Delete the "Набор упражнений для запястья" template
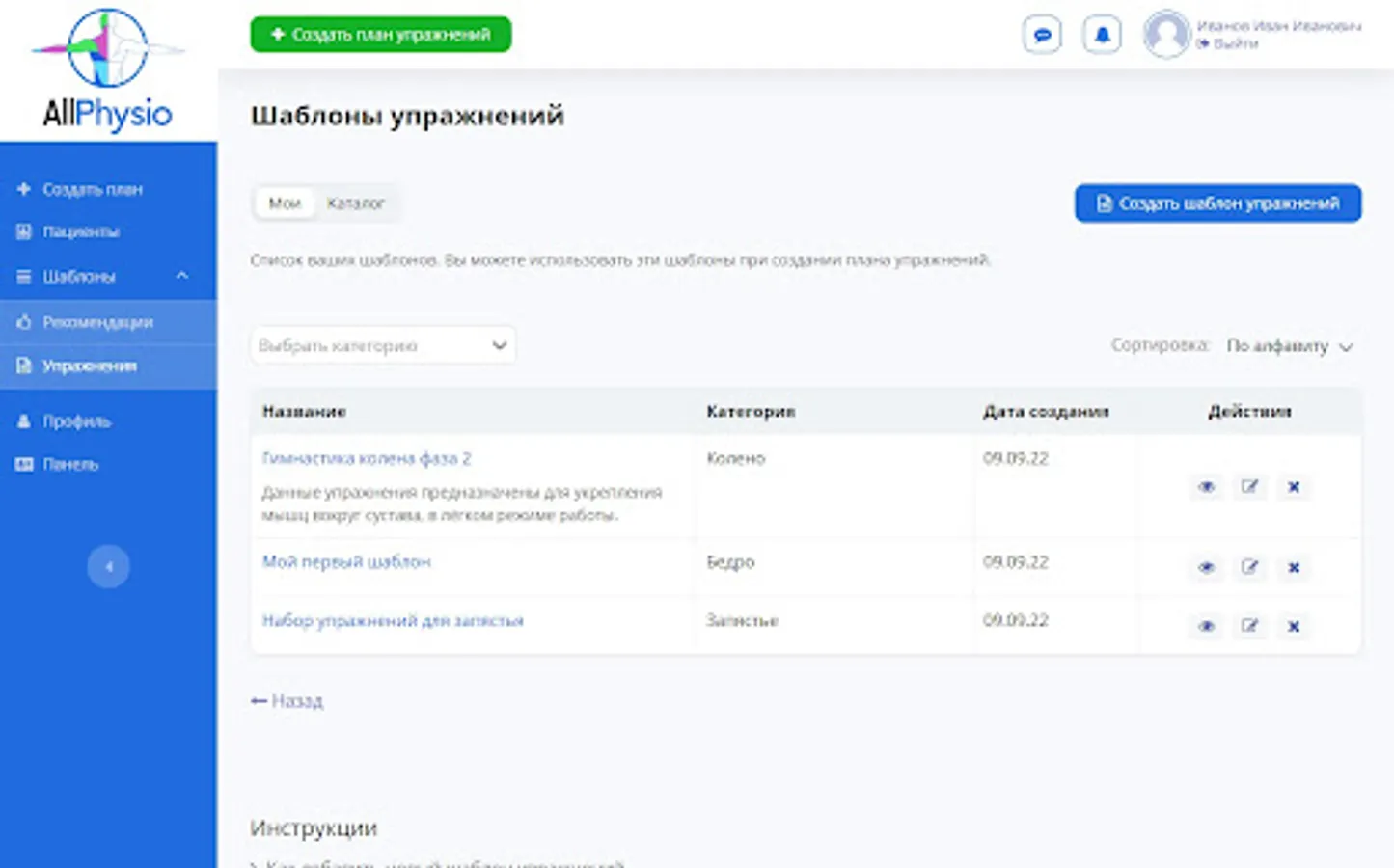This screenshot has width=1394, height=868. point(1294,626)
